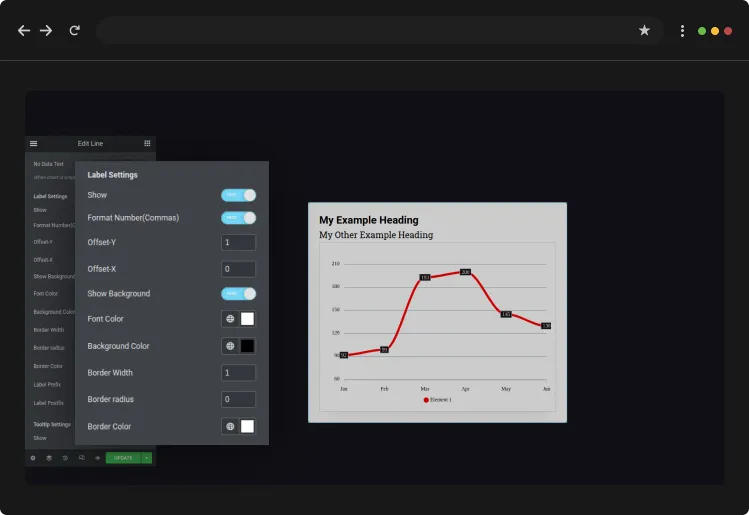Click the global color globe for Font Color

230,319
